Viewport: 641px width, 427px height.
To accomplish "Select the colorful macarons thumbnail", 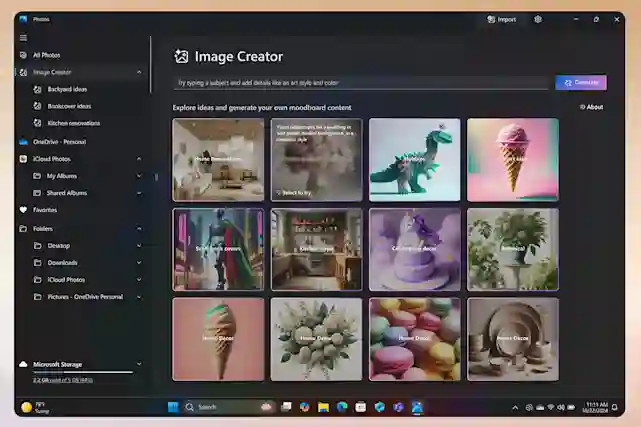I will point(415,340).
